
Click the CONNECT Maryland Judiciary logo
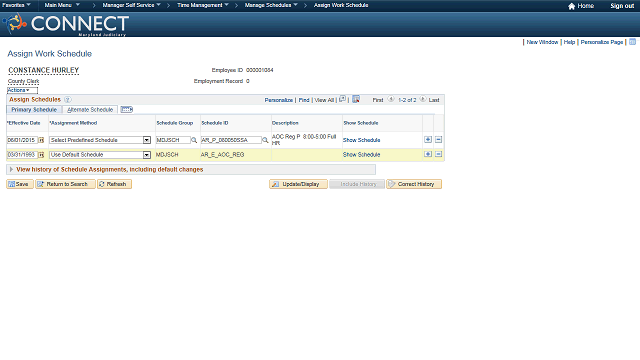coord(67,24)
